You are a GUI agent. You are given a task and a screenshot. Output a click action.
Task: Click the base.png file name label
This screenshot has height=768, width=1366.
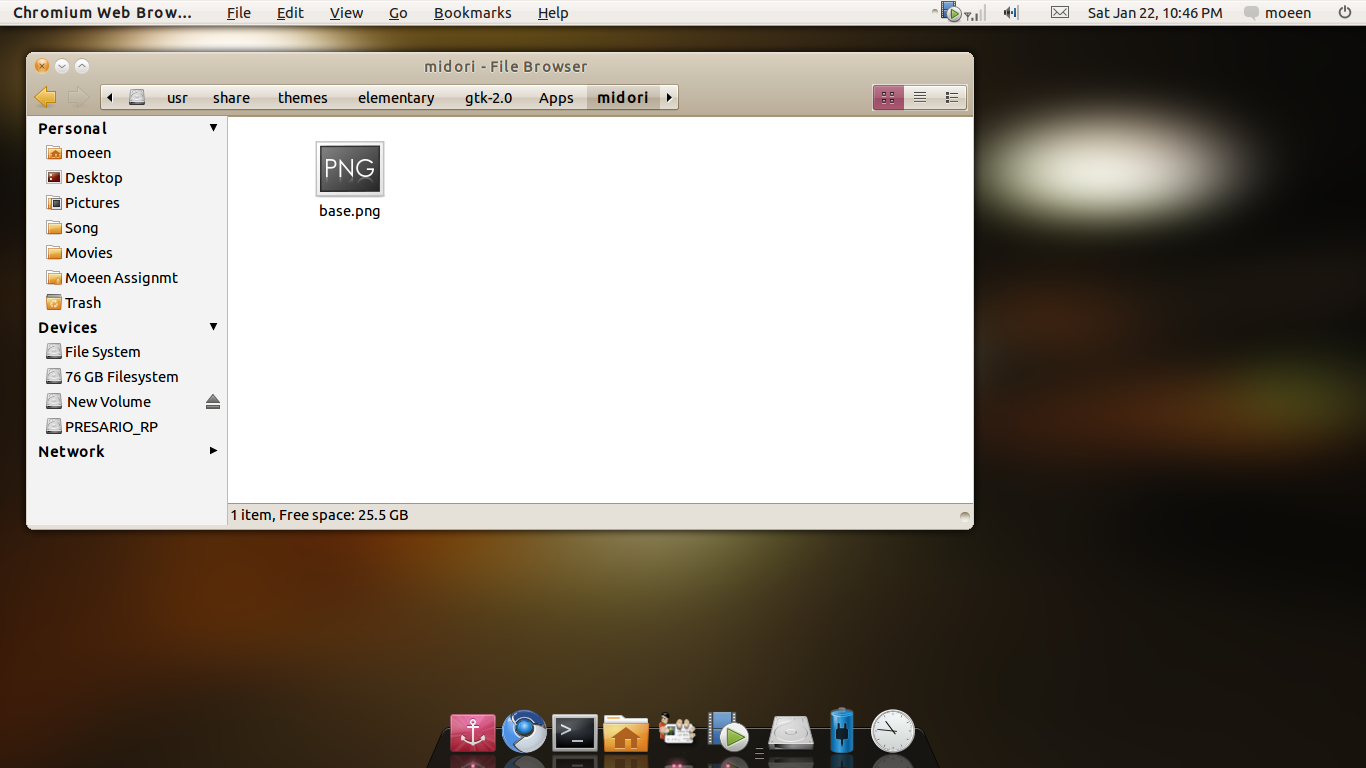coord(350,211)
